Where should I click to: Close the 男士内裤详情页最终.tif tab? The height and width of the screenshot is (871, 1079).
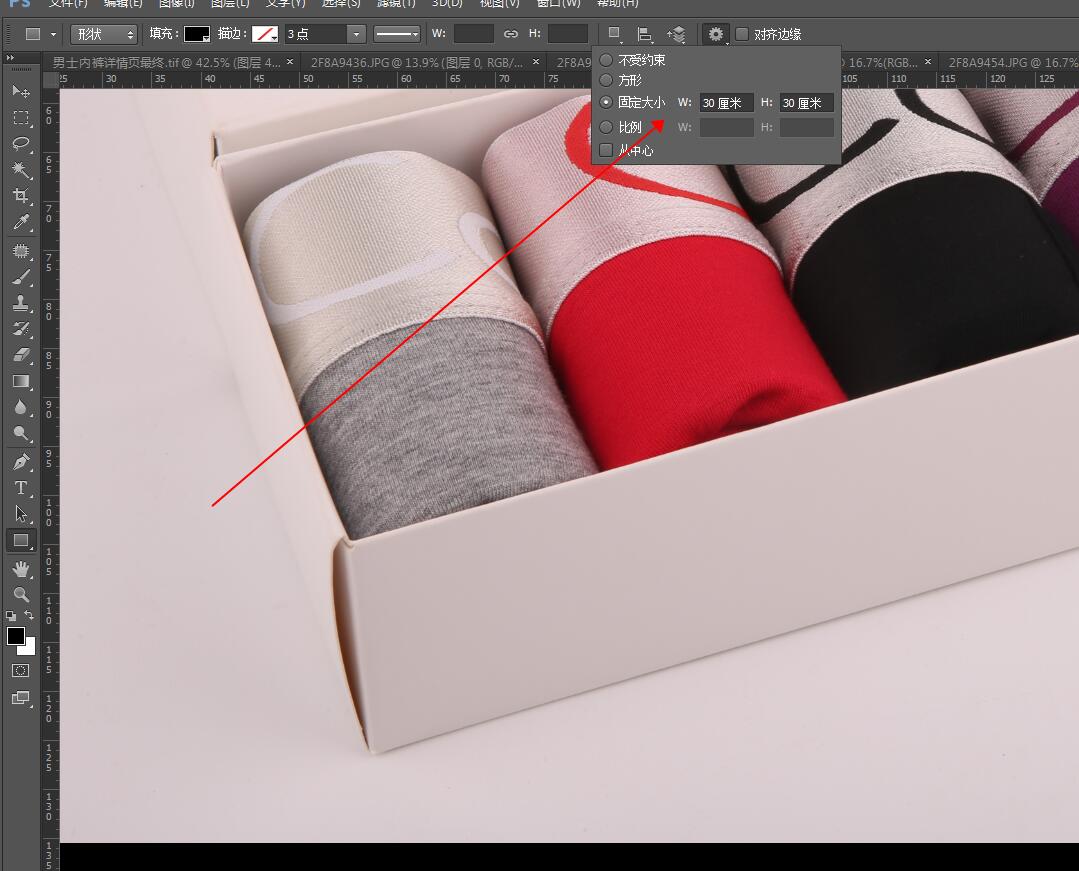point(290,62)
